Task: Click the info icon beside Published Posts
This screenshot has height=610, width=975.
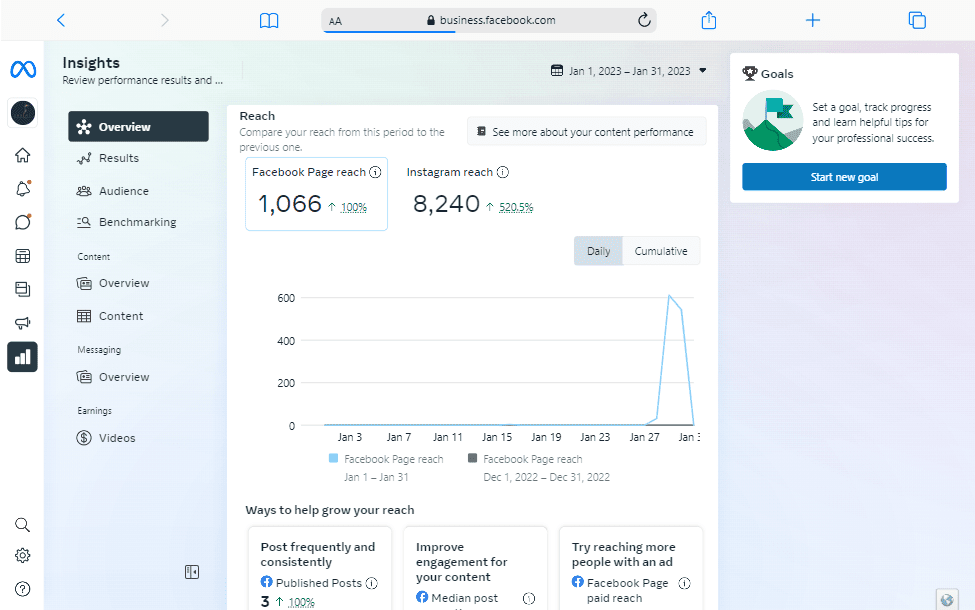Action: tap(371, 583)
